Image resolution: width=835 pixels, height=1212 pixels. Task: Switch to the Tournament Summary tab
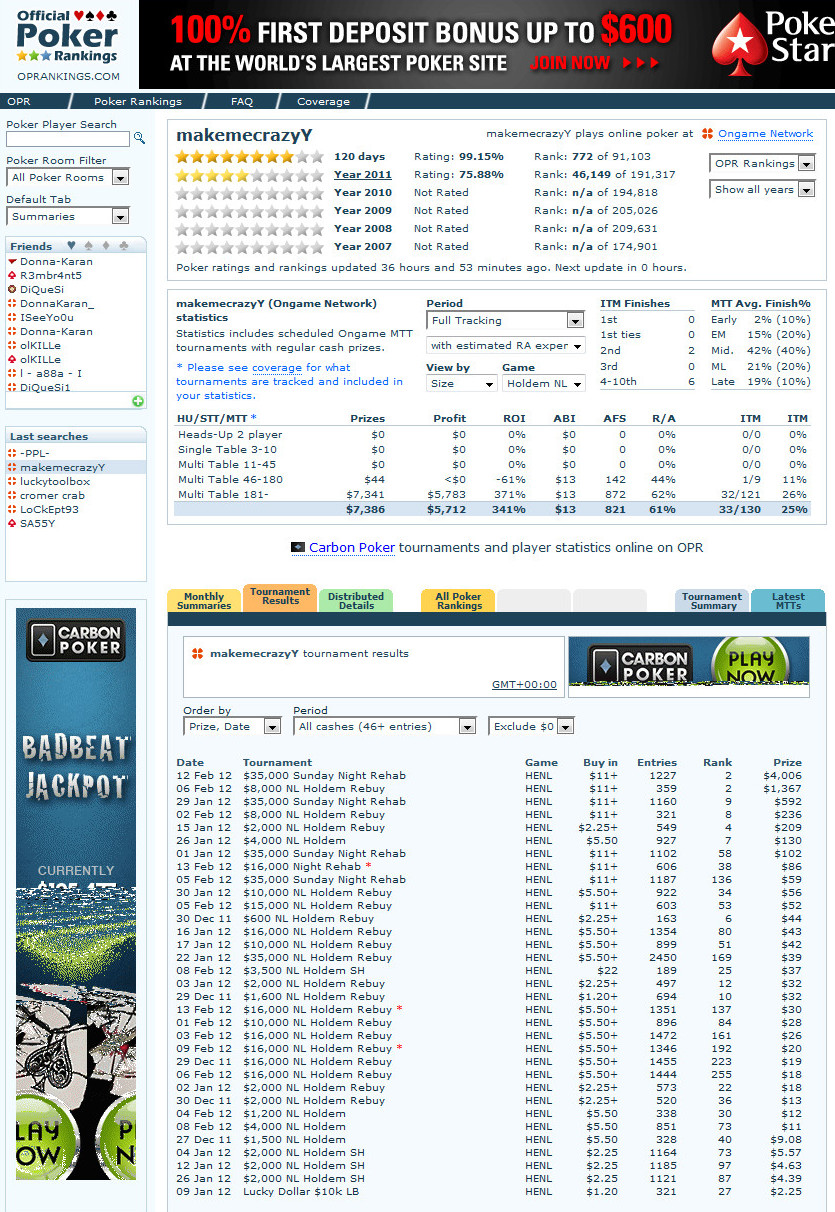712,600
